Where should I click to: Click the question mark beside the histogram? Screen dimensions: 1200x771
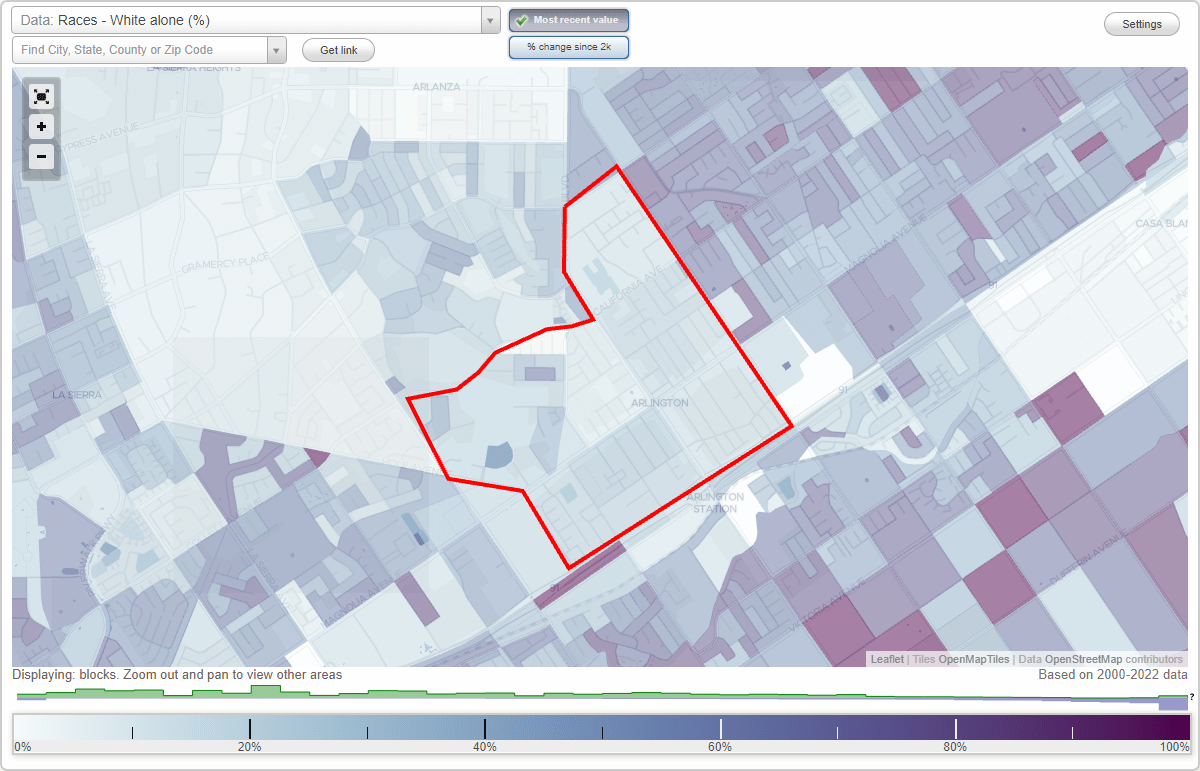click(x=1192, y=697)
